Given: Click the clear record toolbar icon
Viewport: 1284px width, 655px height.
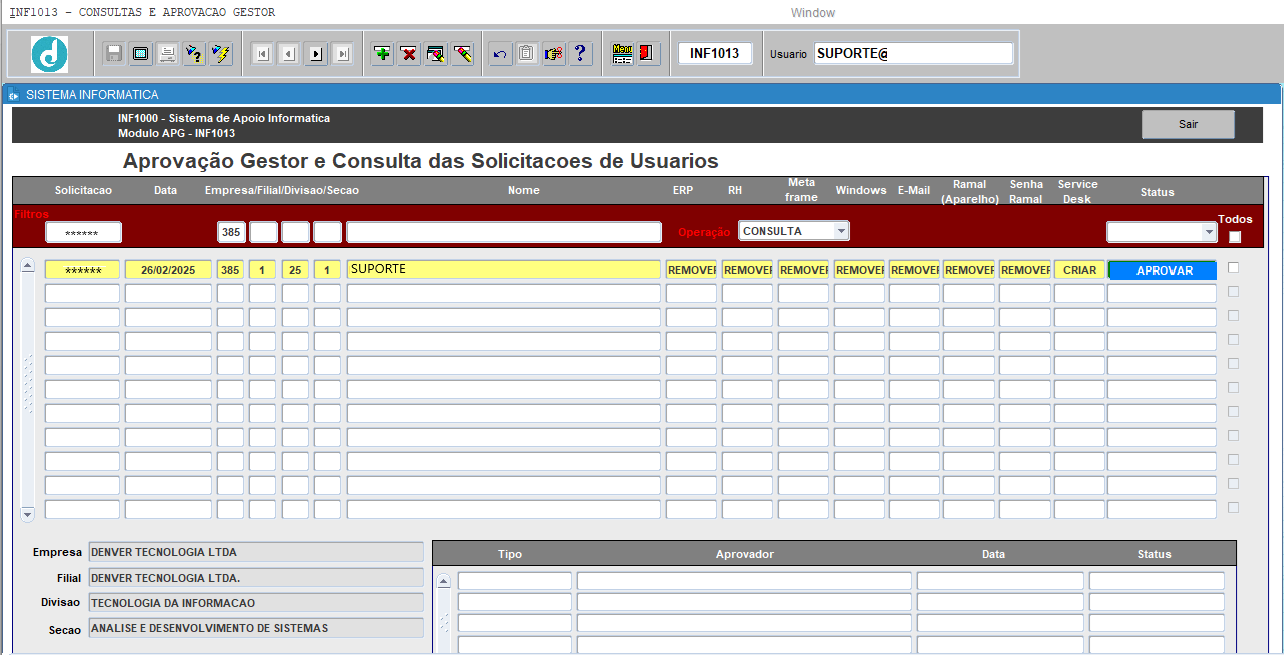Looking at the screenshot, I should [x=436, y=54].
